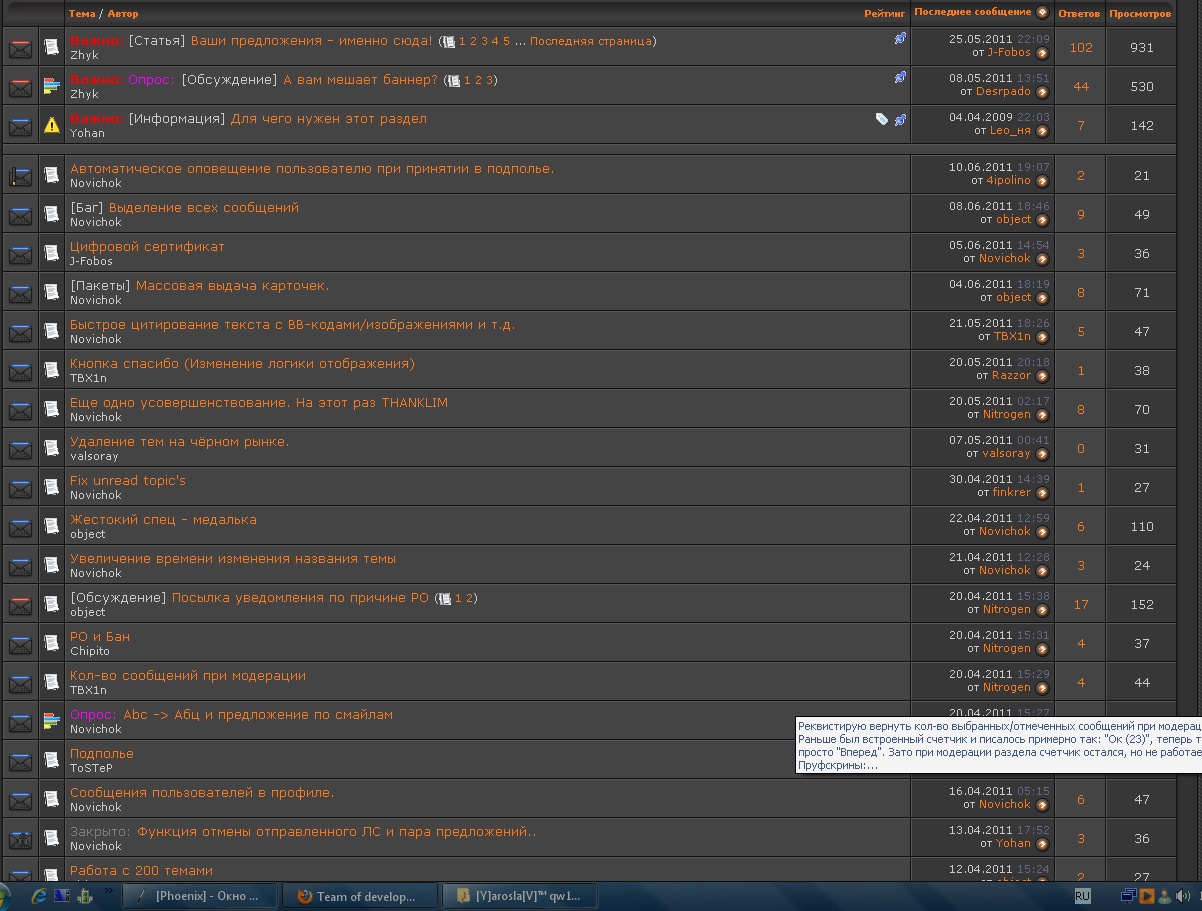Viewport: 1202px width, 911px height.
Task: Click RU language indicator in taskbar
Action: tap(1082, 896)
